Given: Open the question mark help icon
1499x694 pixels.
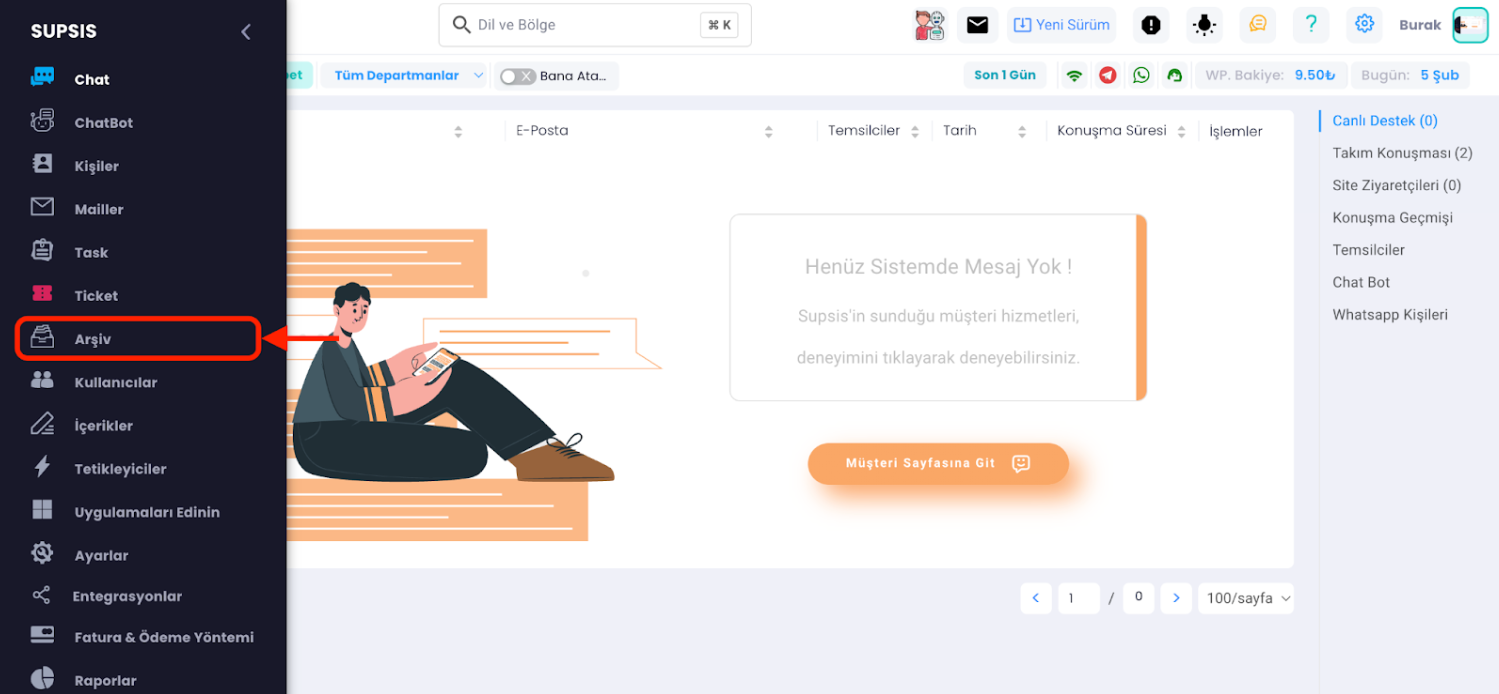Looking at the screenshot, I should [1311, 24].
